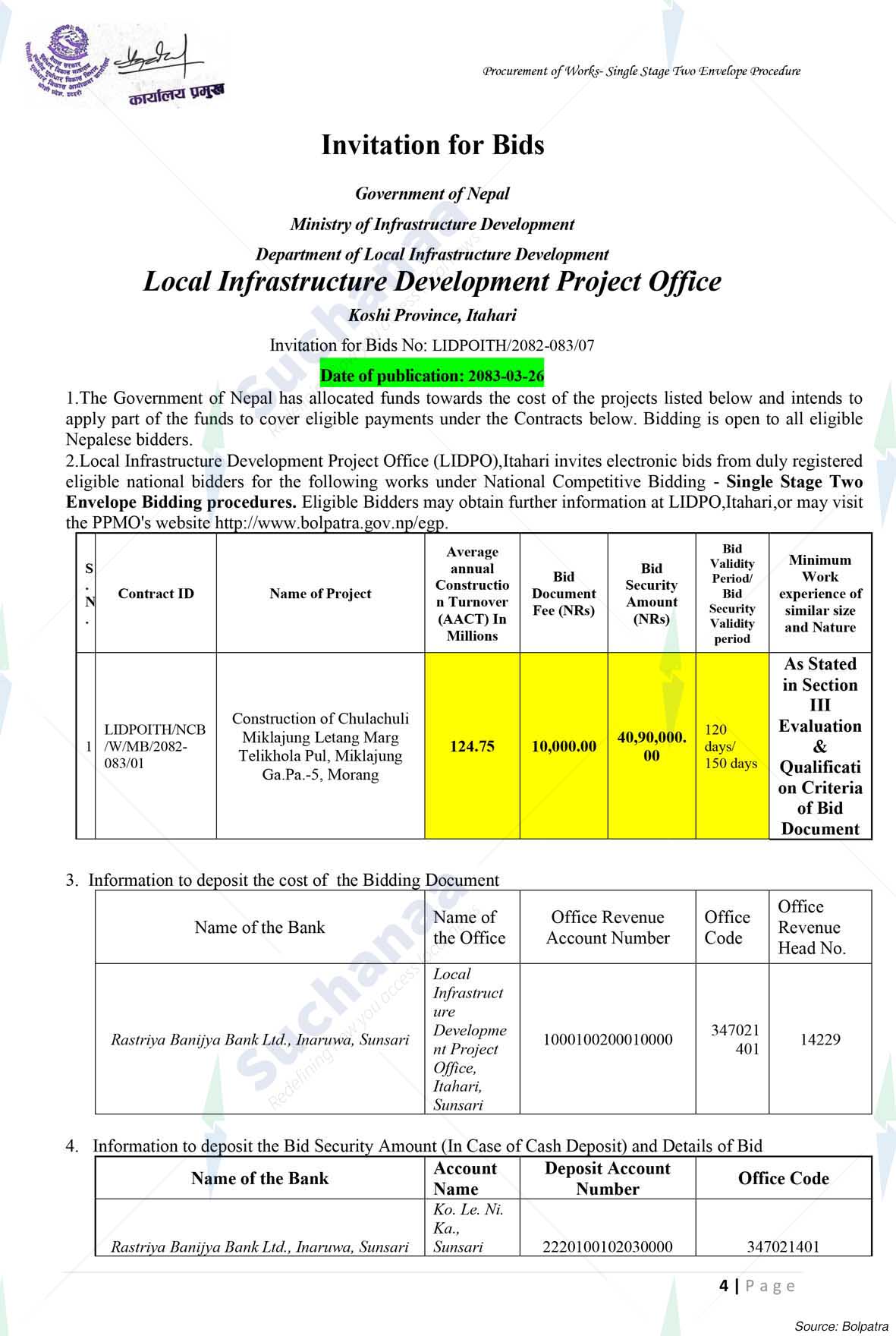Viewport: 896px width, 1336px height.
Task: Click 'Office Revenue Account Number' header
Action: (608, 928)
